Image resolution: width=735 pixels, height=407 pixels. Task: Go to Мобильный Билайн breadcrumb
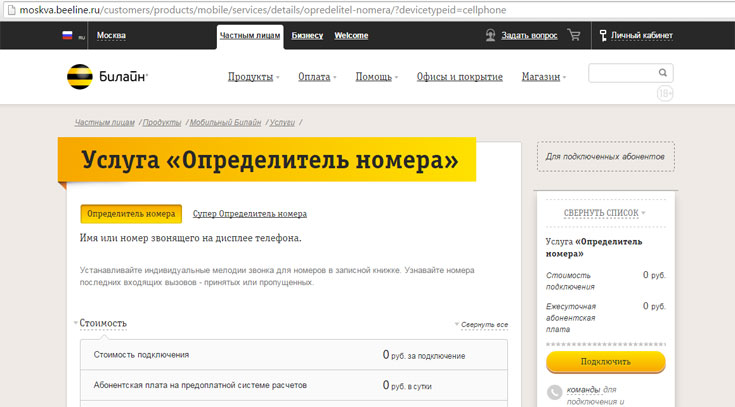(225, 122)
